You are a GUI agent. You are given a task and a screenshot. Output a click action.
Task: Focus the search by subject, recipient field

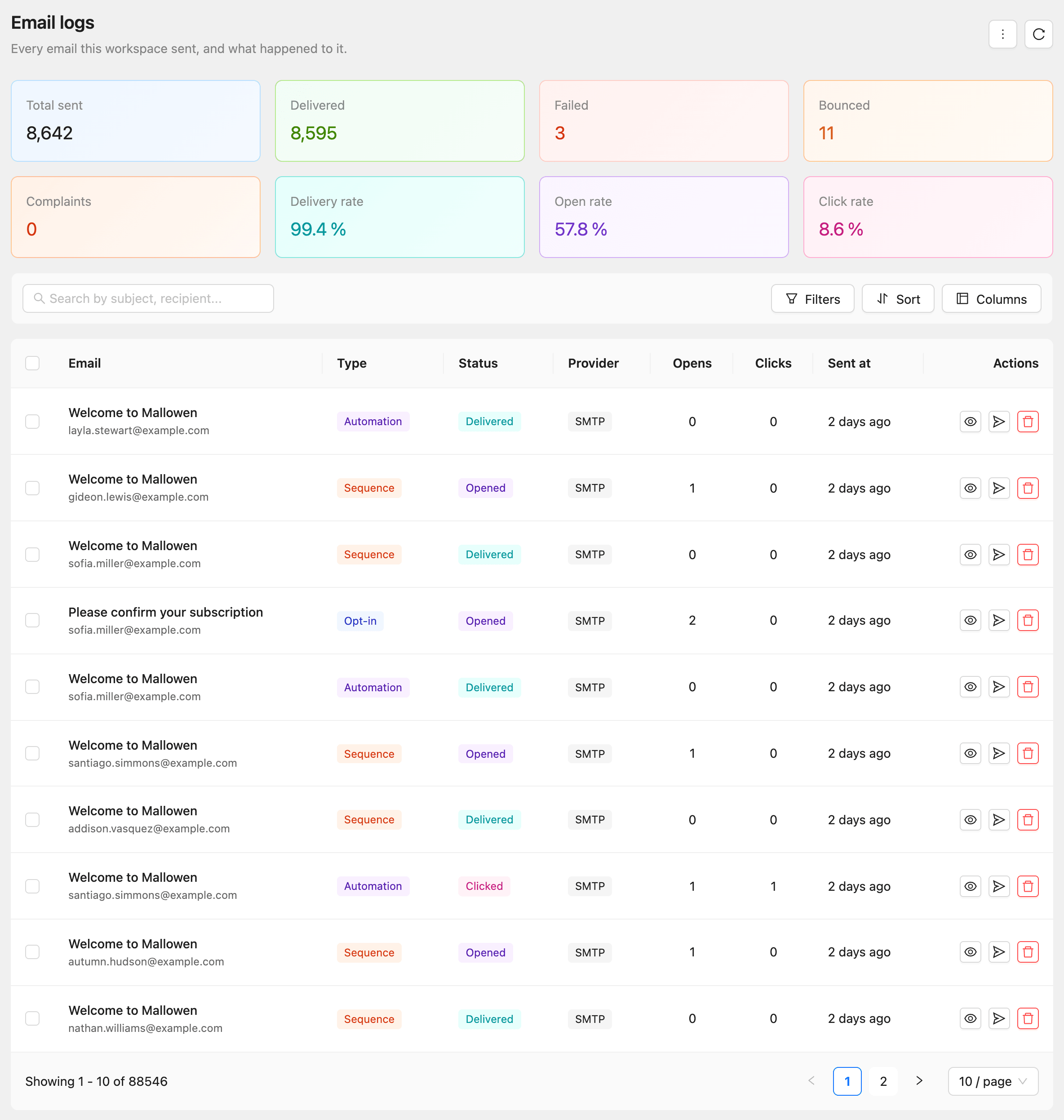(148, 298)
